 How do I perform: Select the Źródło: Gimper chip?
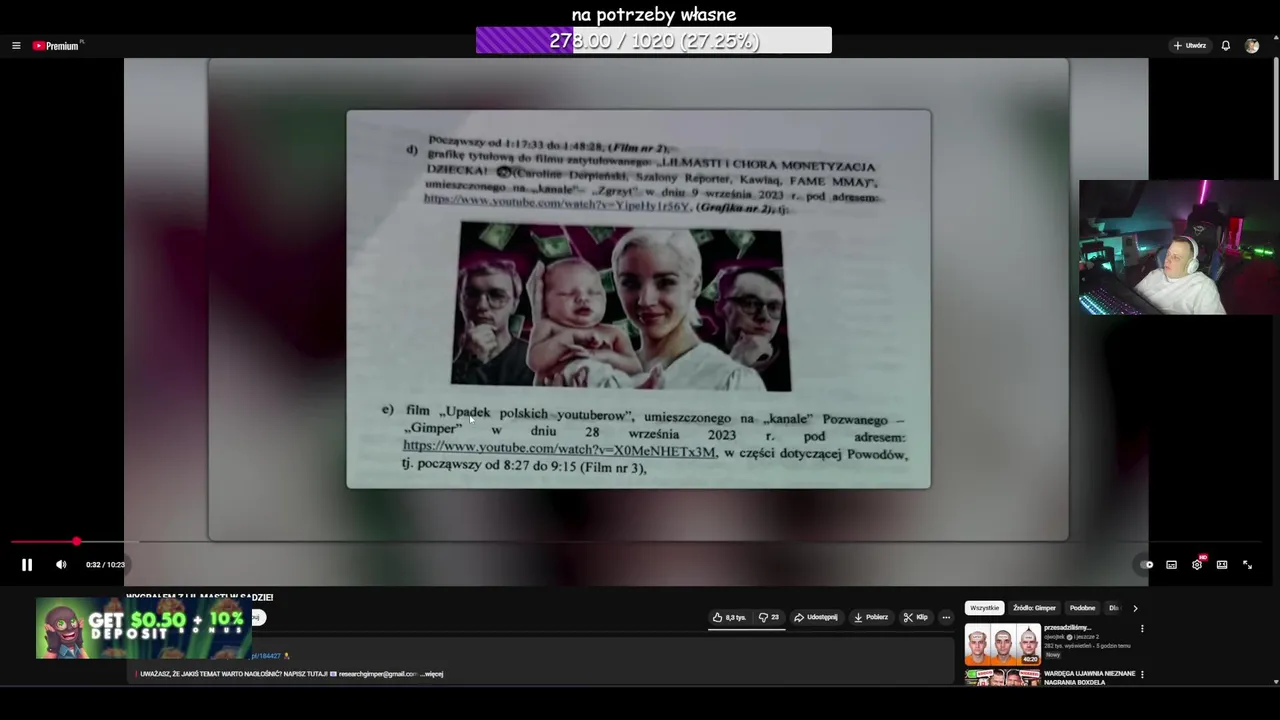[x=1034, y=608]
